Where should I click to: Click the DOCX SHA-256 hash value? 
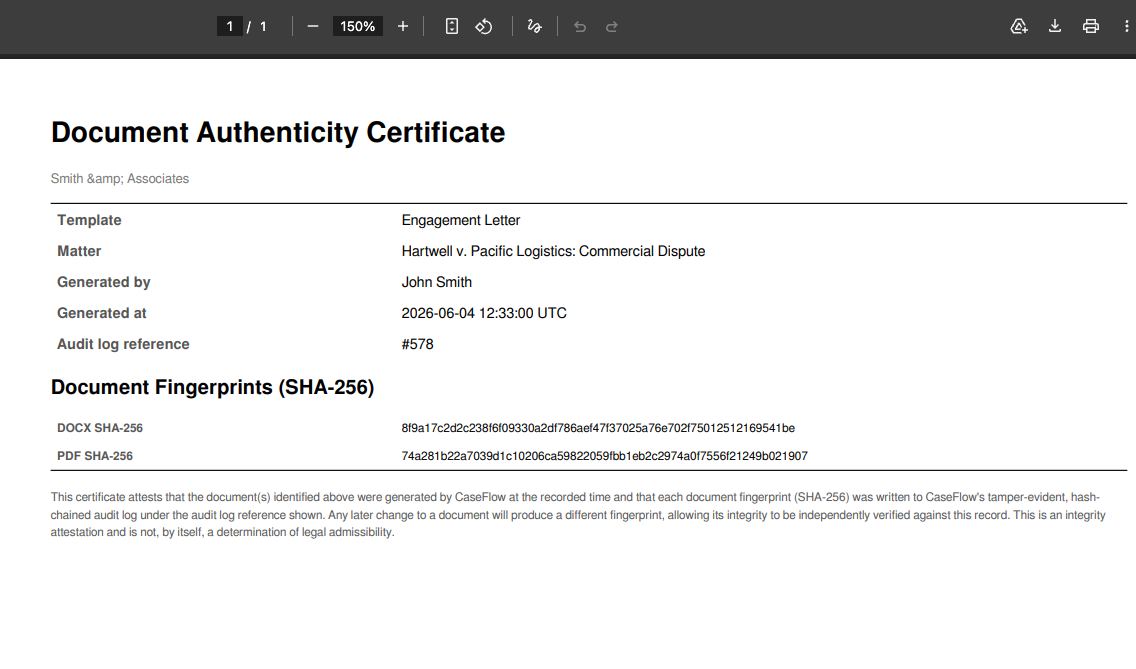pyautogui.click(x=598, y=428)
